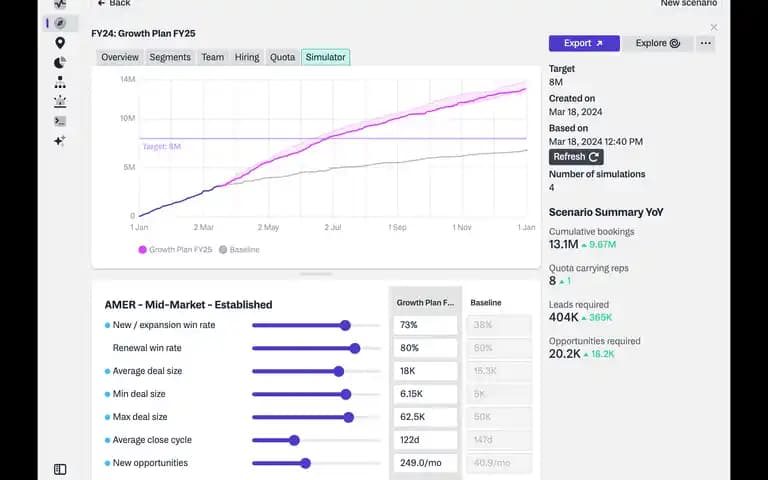Adjust Average deal size slider handle
768x480 pixels.
(x=338, y=371)
